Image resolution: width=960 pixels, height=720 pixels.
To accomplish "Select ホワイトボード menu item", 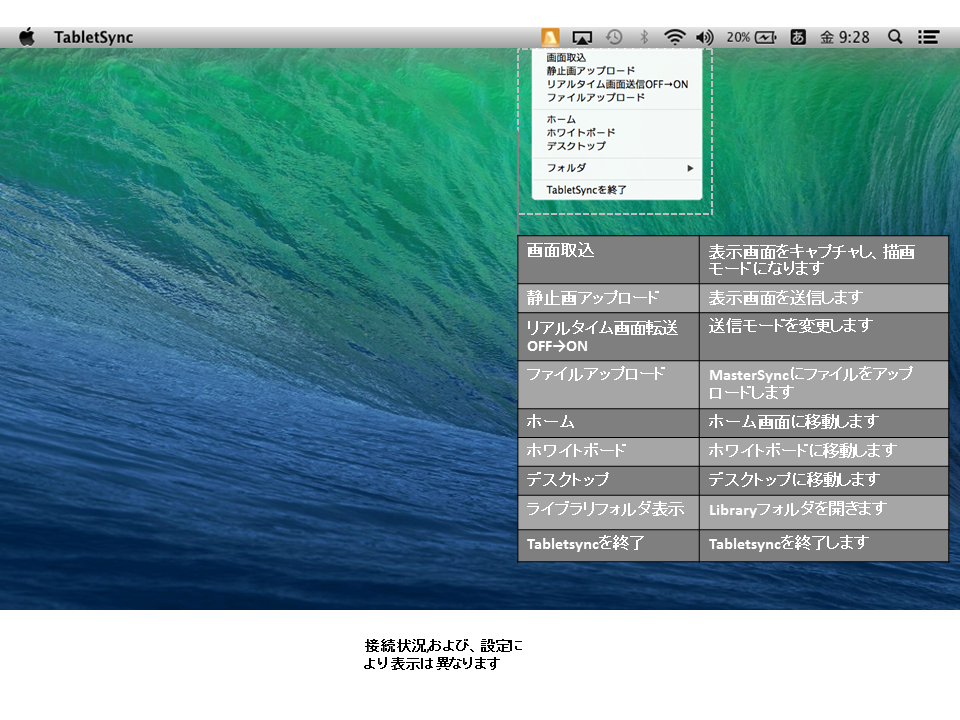I will (580, 132).
